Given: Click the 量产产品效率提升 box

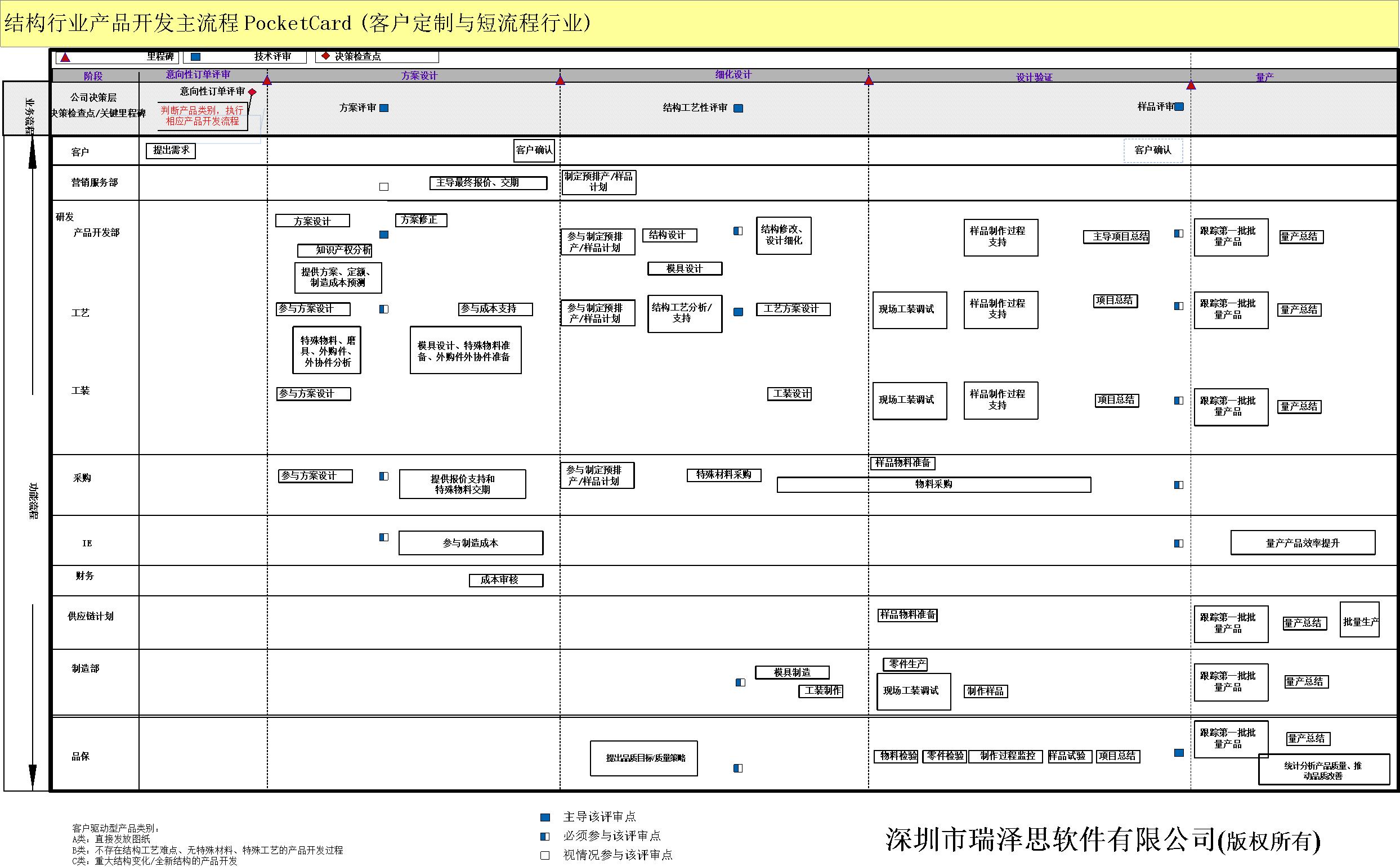Looking at the screenshot, I should 1303,542.
